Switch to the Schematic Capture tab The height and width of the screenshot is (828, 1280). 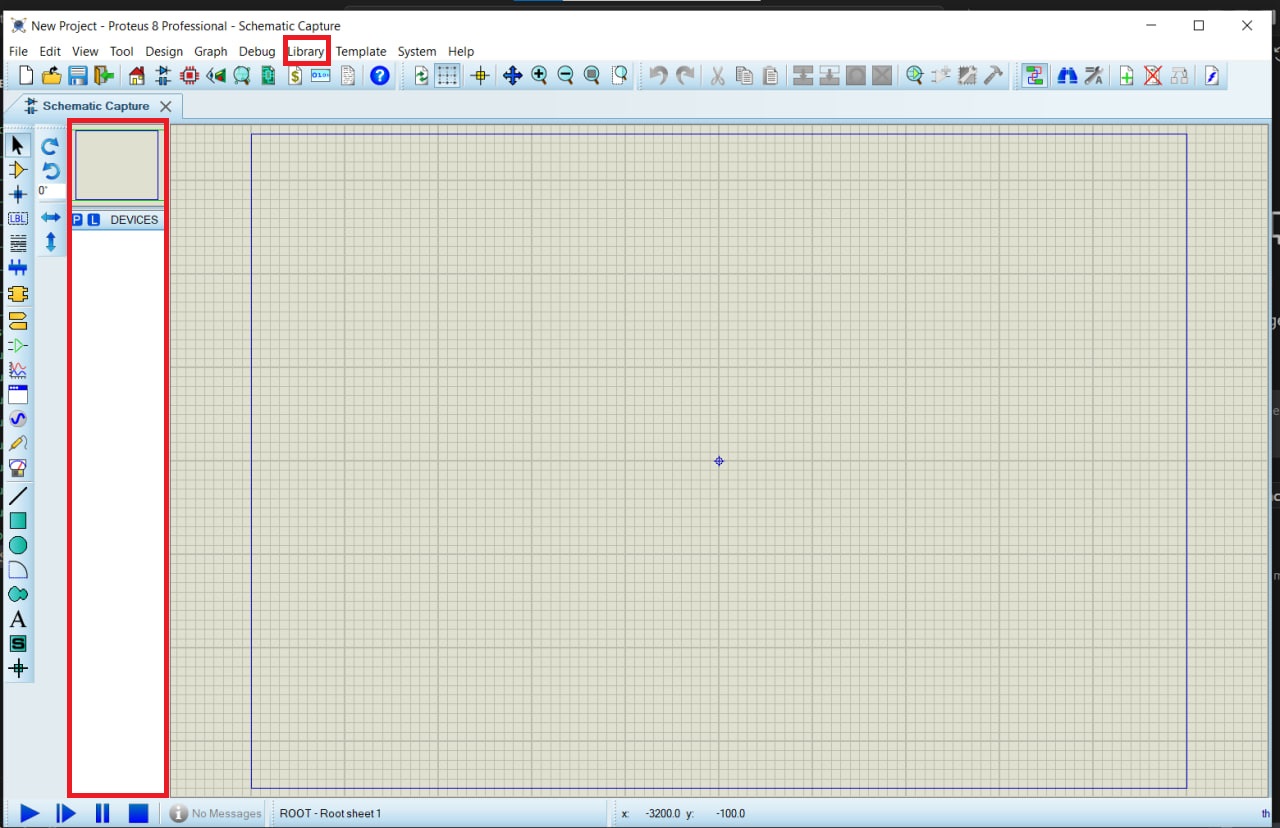95,106
